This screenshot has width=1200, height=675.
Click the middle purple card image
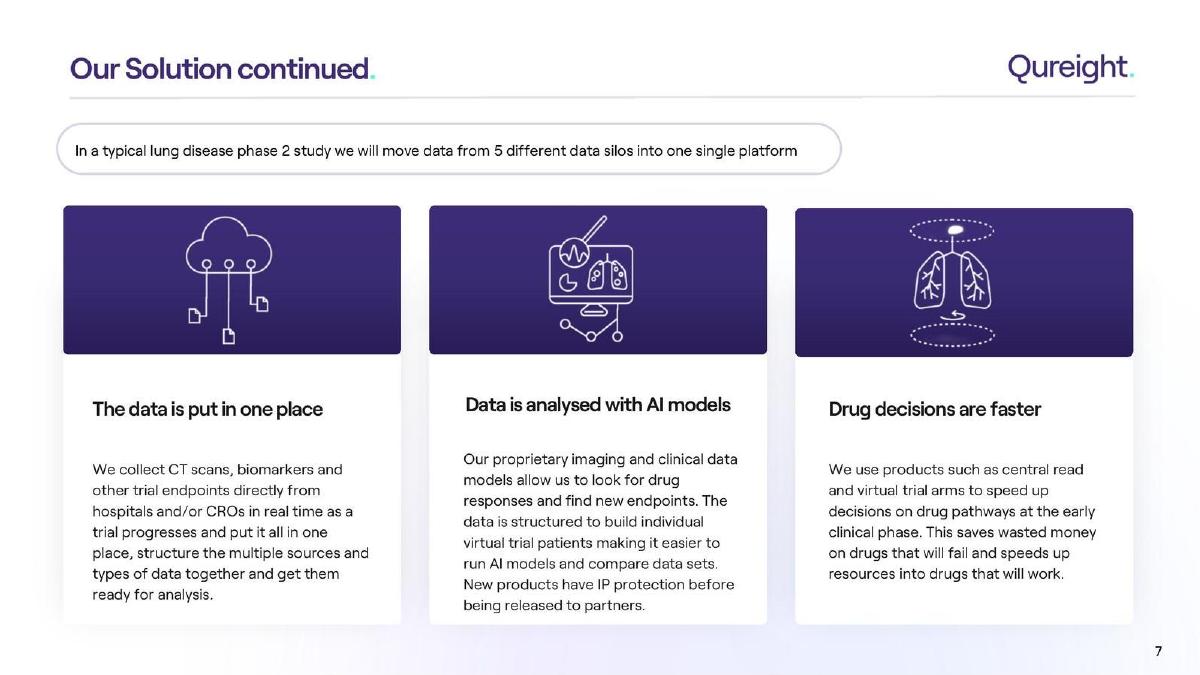[x=598, y=280]
